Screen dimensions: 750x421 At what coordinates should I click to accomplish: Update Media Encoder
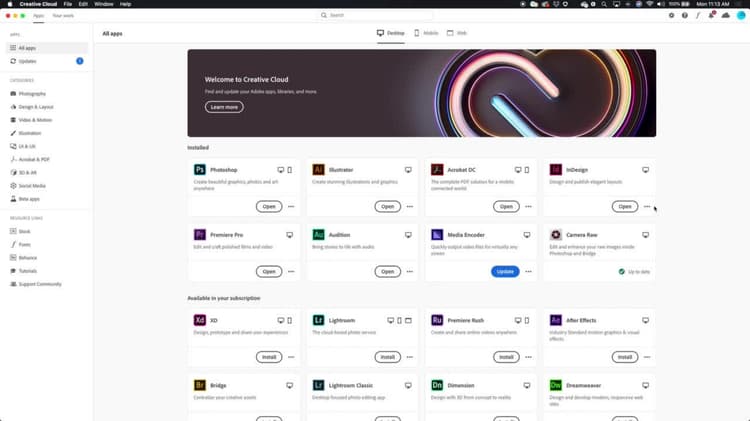[505, 272]
